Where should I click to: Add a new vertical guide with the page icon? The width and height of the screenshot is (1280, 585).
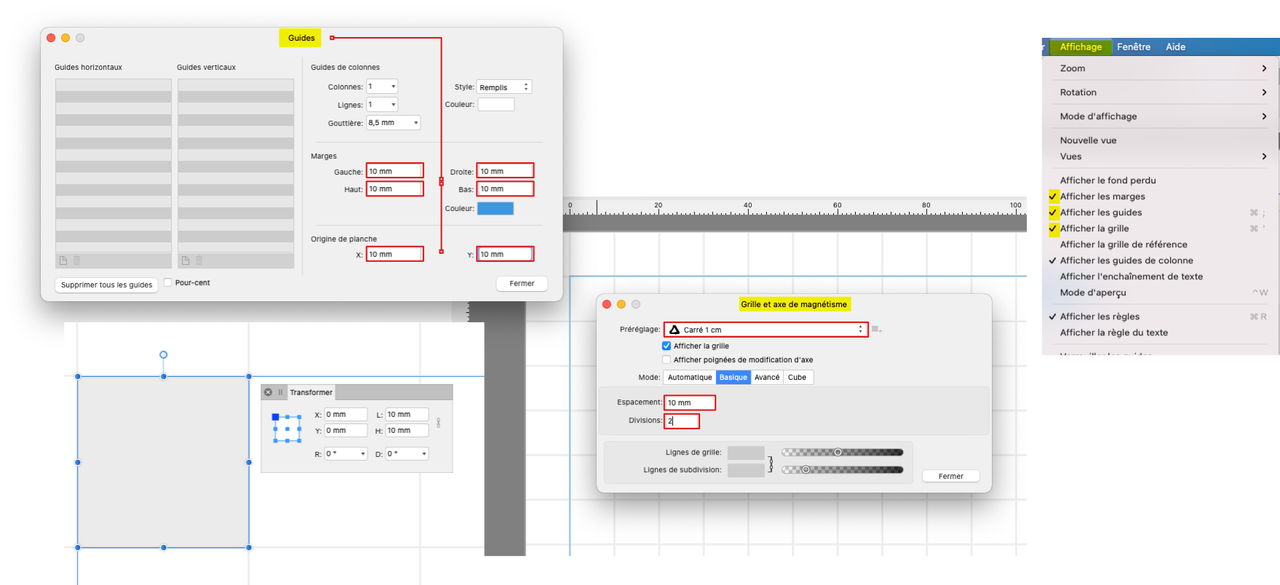coord(185,260)
